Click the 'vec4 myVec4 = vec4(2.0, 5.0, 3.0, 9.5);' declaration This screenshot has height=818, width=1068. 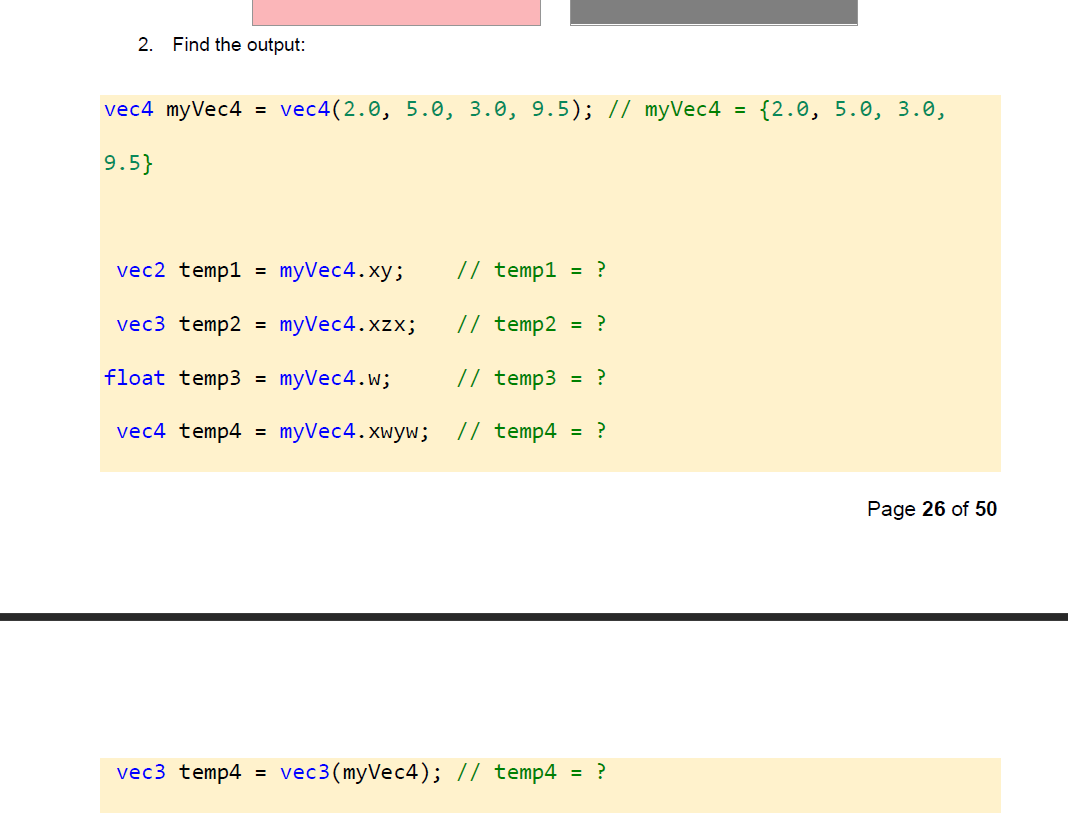[348, 110]
